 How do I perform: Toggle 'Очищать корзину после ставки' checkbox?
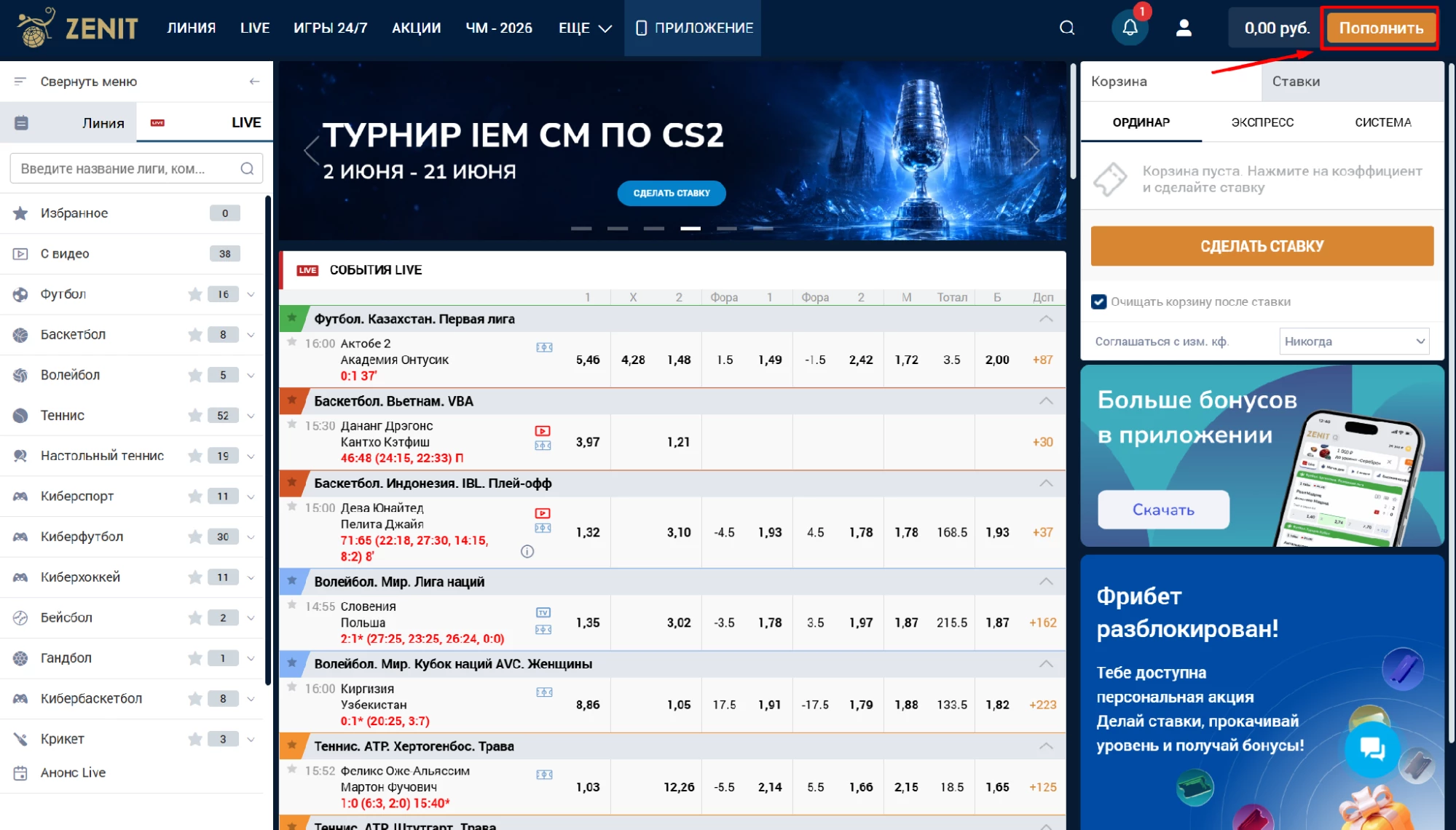pos(1099,301)
